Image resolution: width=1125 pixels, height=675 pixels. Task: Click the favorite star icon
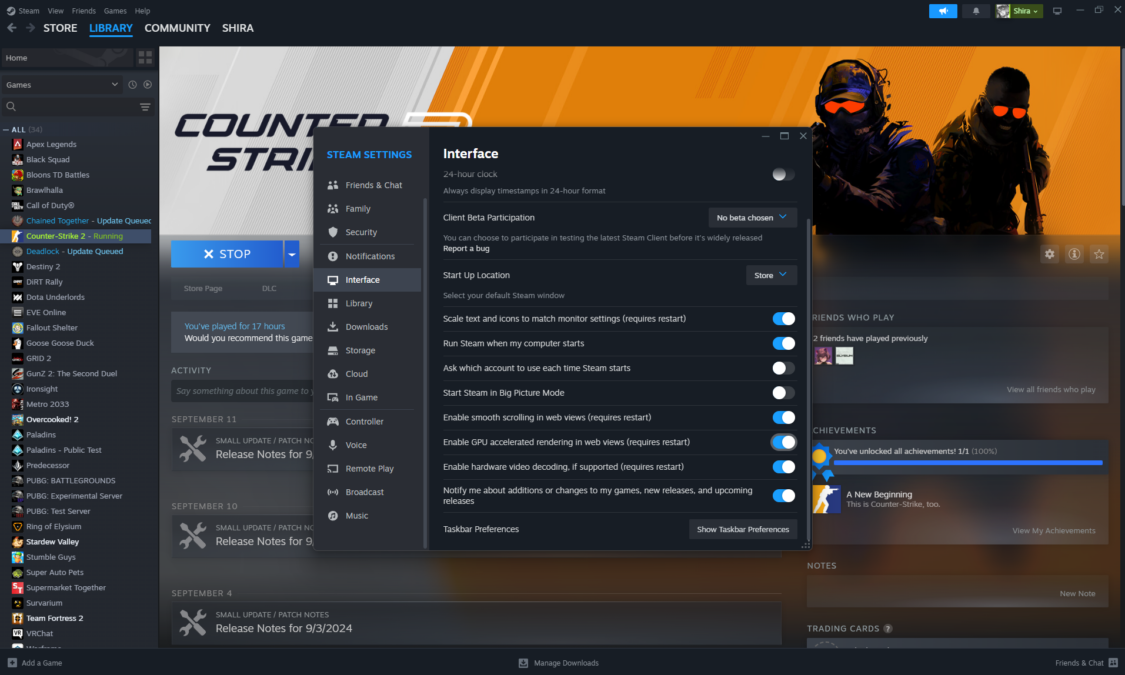[x=1099, y=254]
